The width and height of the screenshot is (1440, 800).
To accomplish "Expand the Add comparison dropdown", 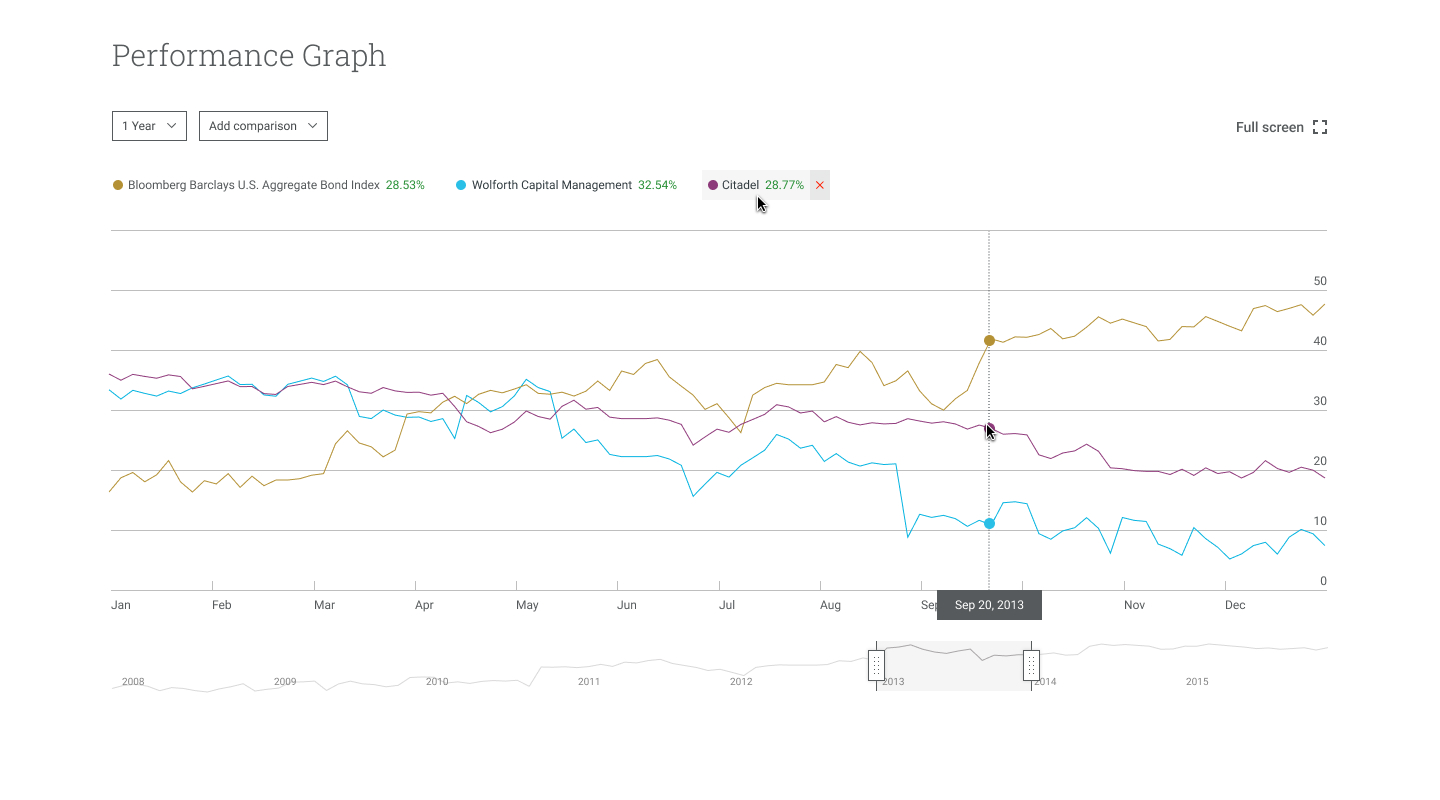I will pyautogui.click(x=263, y=126).
